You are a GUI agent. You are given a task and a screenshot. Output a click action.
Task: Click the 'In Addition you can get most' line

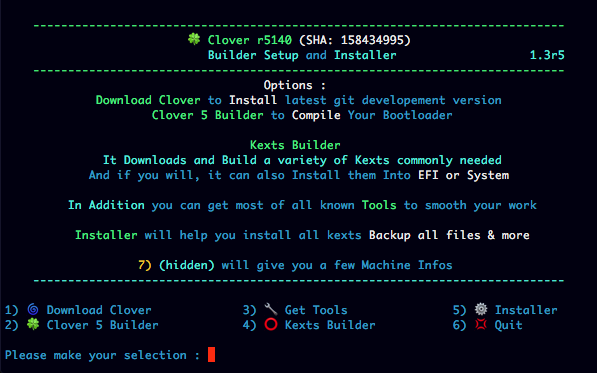302,205
